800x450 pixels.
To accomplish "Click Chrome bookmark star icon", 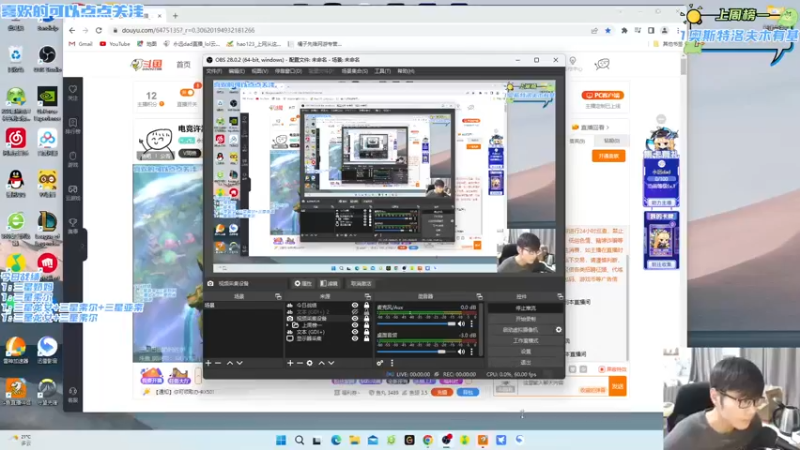I will tap(608, 31).
